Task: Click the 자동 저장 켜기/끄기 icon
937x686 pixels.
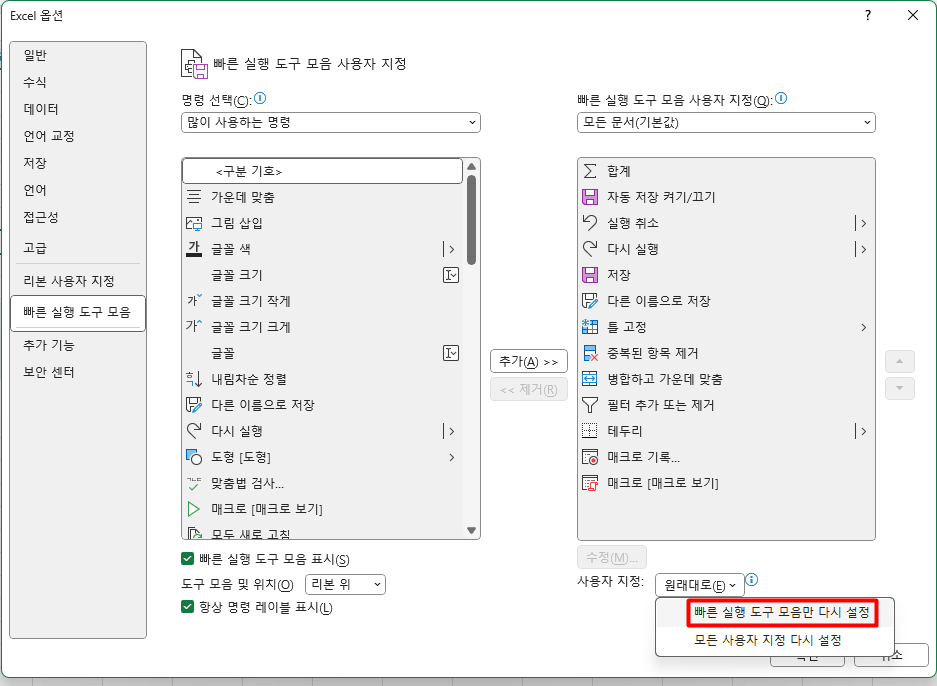Action: (590, 197)
